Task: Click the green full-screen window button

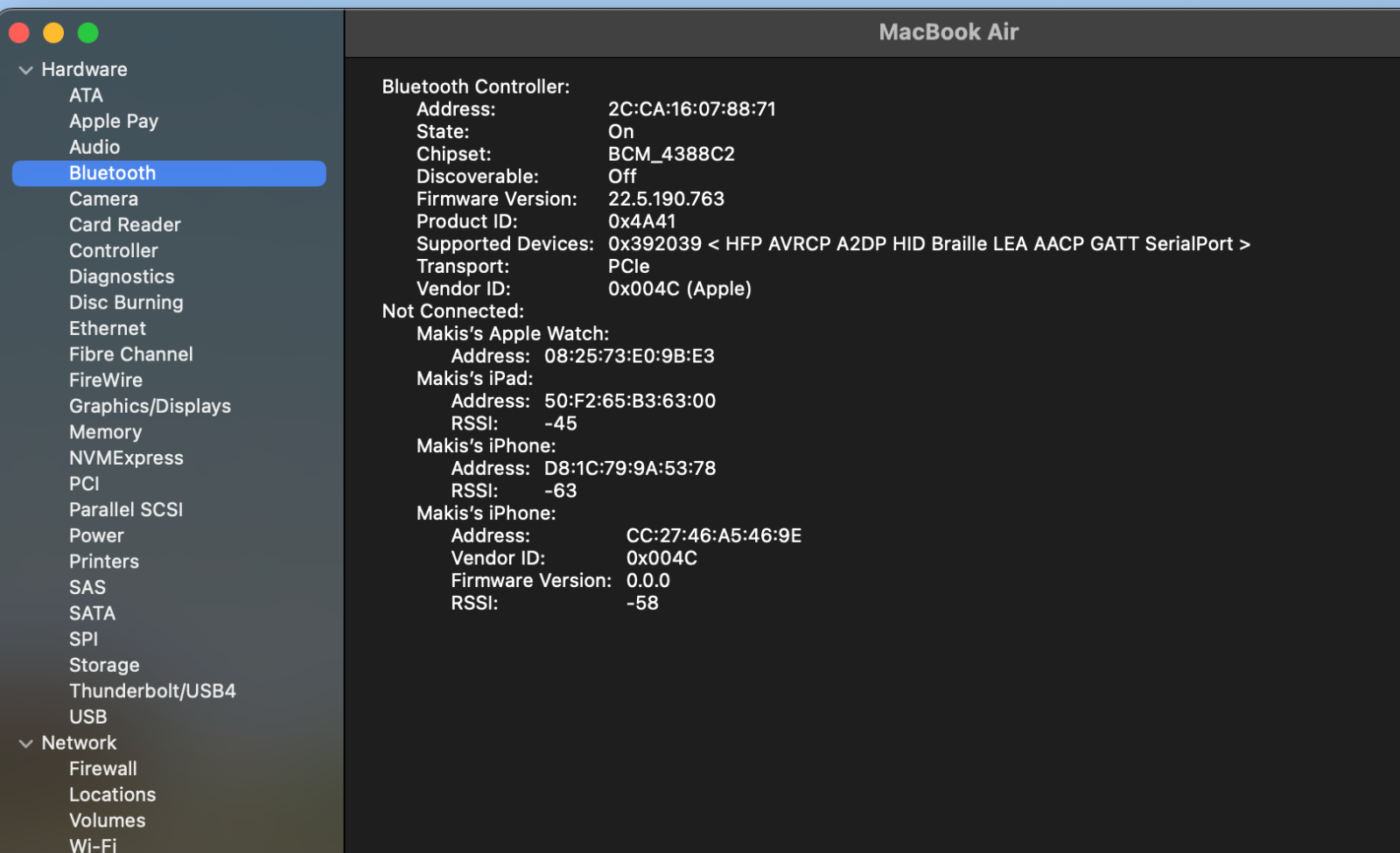Action: tap(88, 33)
